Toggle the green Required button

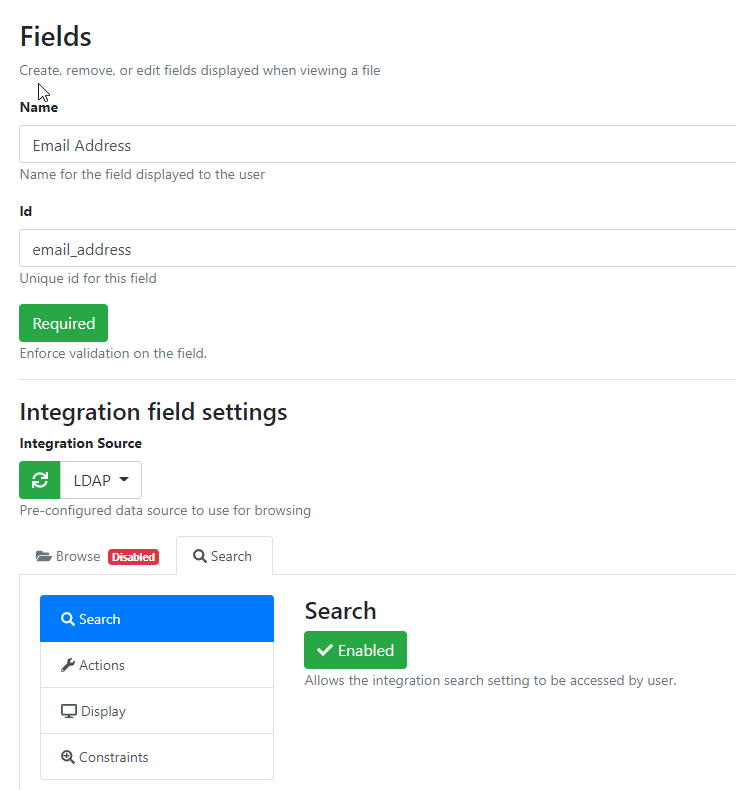click(x=63, y=323)
